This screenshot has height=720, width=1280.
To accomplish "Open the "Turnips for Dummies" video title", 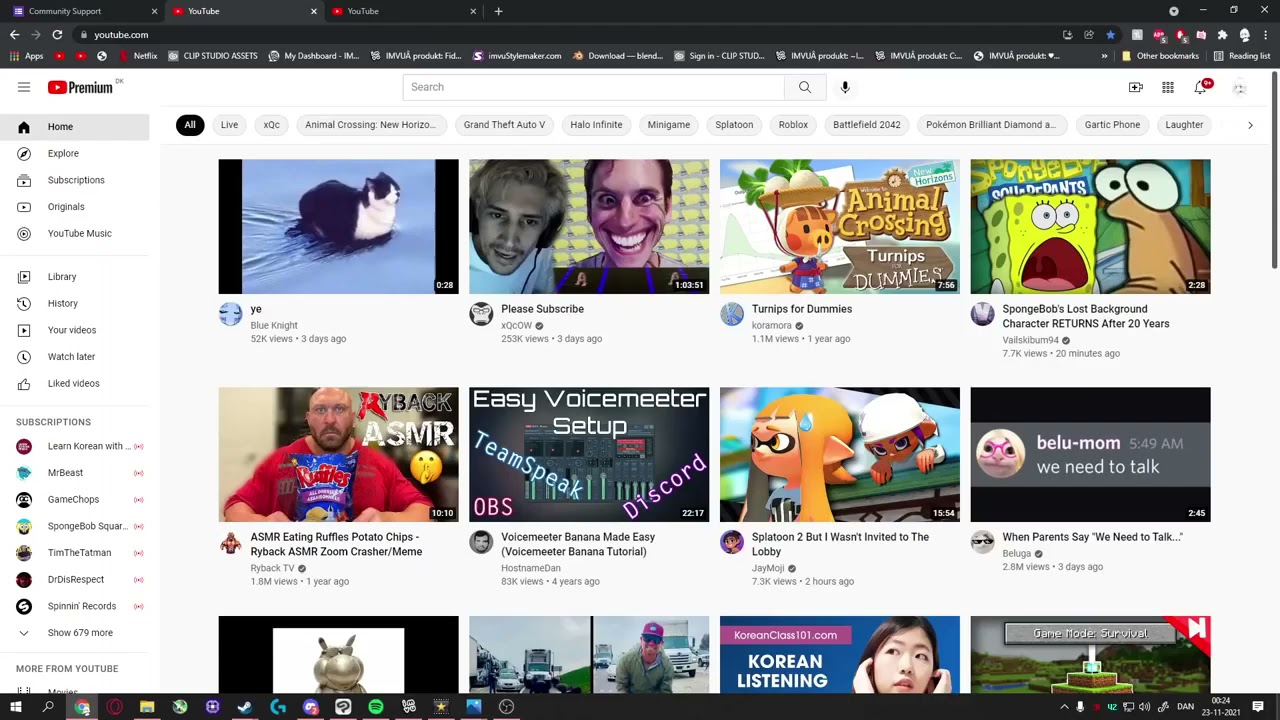I will coord(802,309).
